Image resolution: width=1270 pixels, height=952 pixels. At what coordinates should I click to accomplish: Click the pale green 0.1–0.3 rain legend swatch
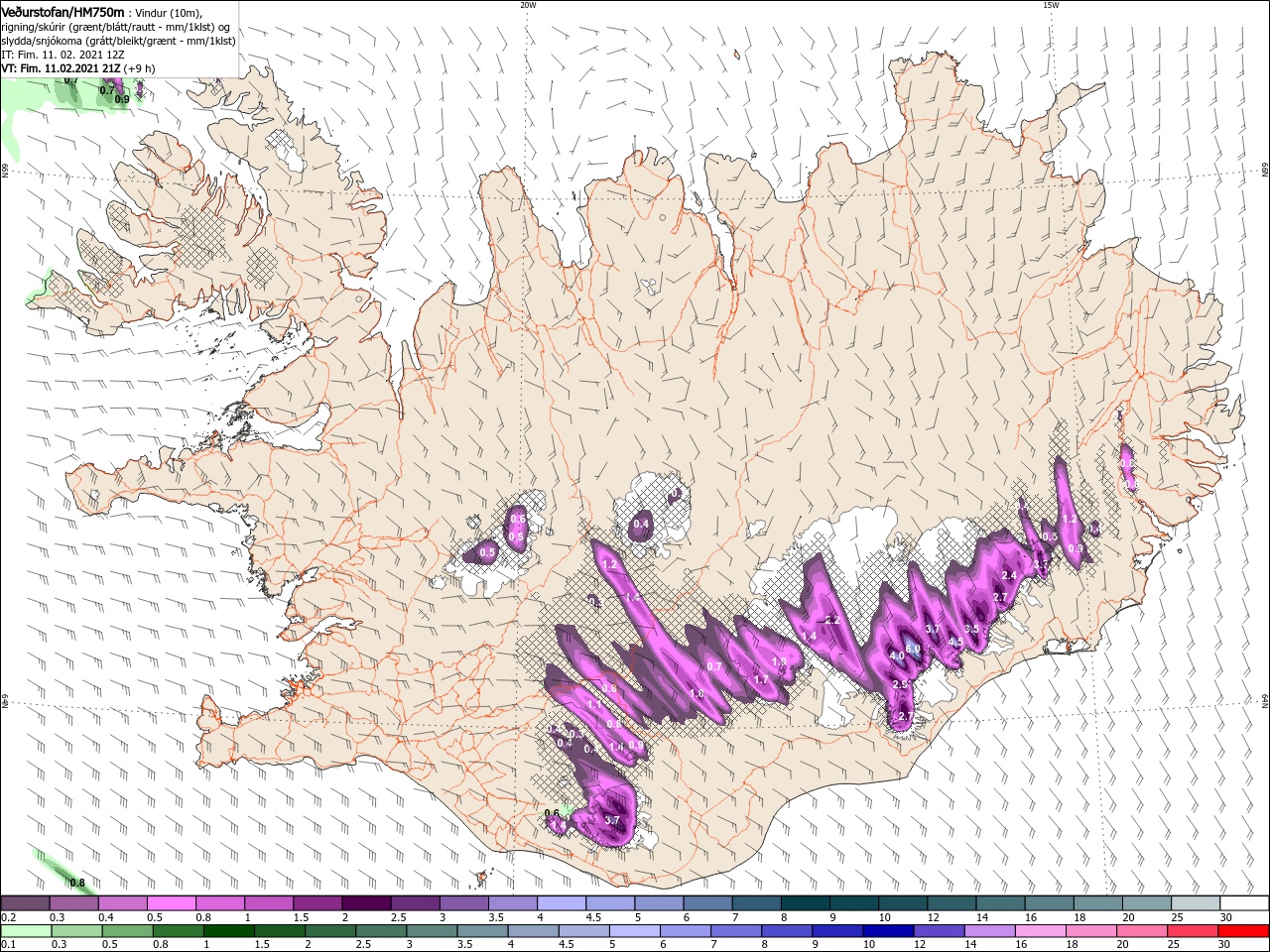(x=25, y=931)
